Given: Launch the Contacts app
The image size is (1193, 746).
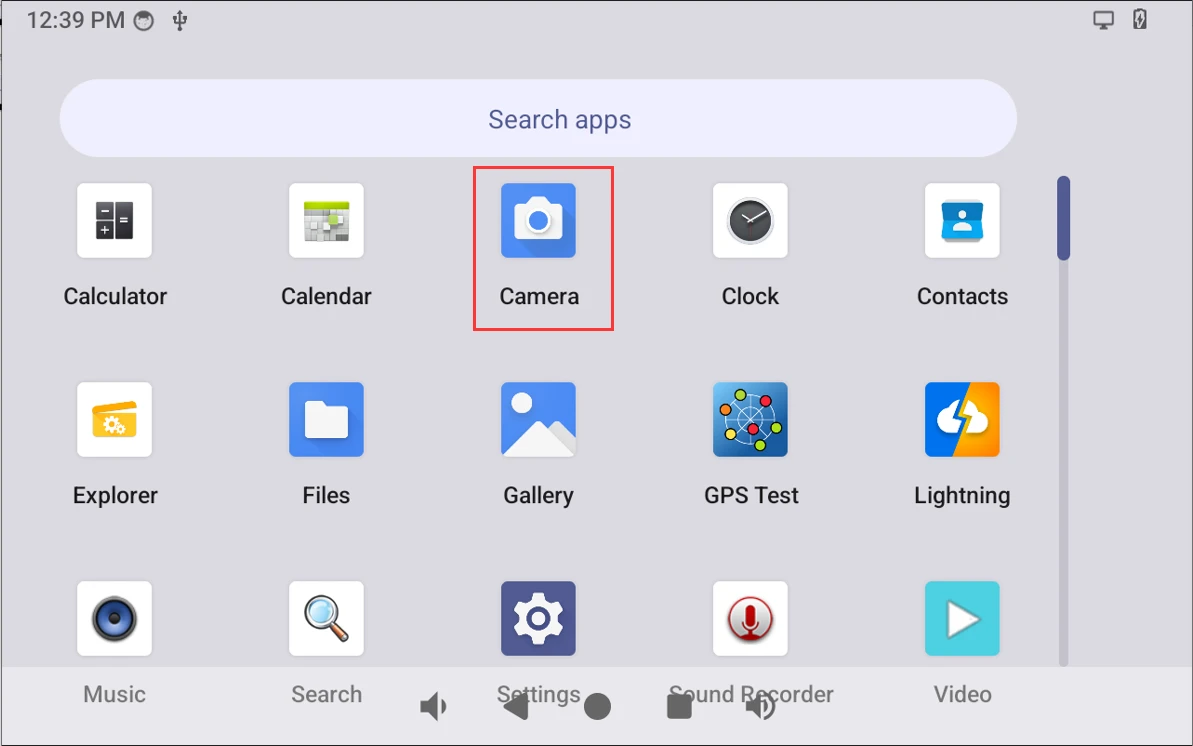Looking at the screenshot, I should pyautogui.click(x=962, y=221).
